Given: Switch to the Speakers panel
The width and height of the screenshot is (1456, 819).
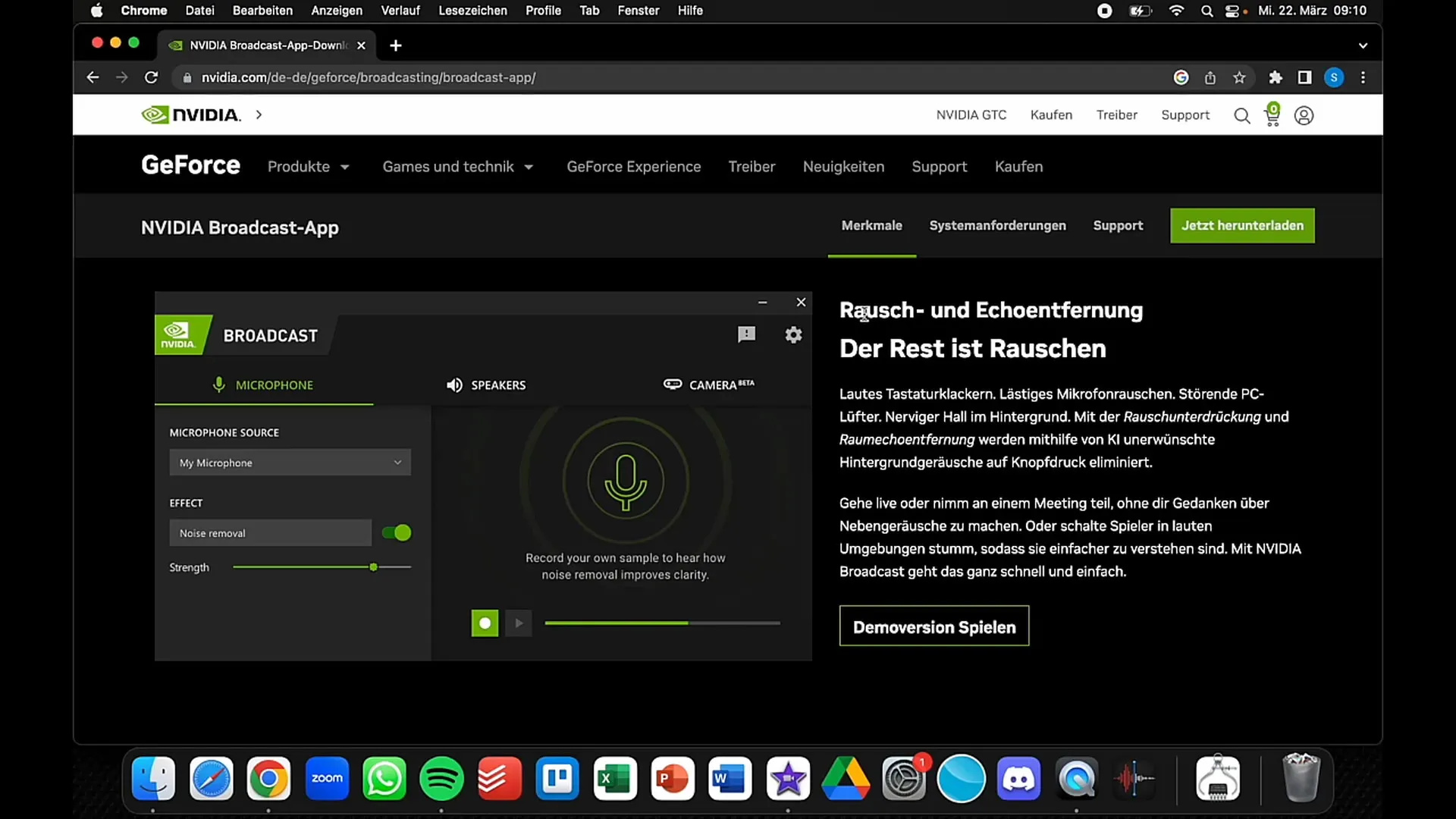Looking at the screenshot, I should point(487,385).
